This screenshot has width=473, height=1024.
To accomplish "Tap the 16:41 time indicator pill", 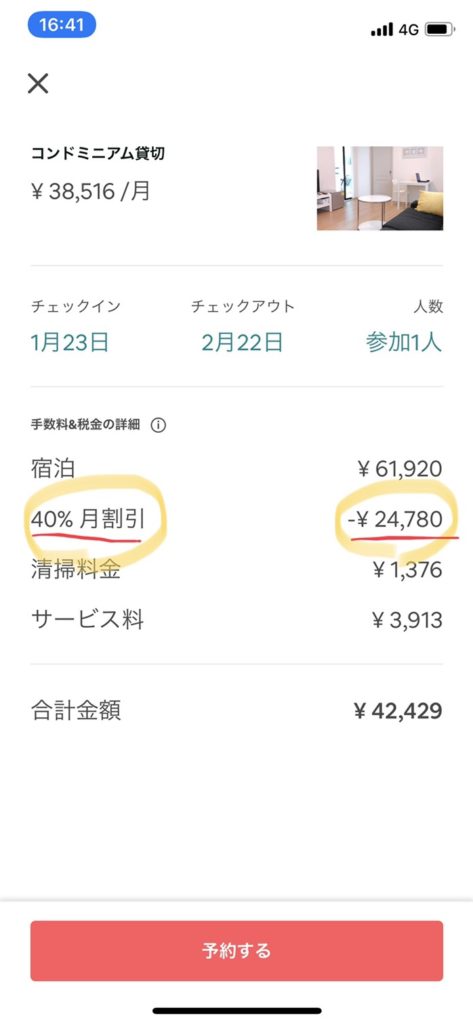I will coord(62,25).
